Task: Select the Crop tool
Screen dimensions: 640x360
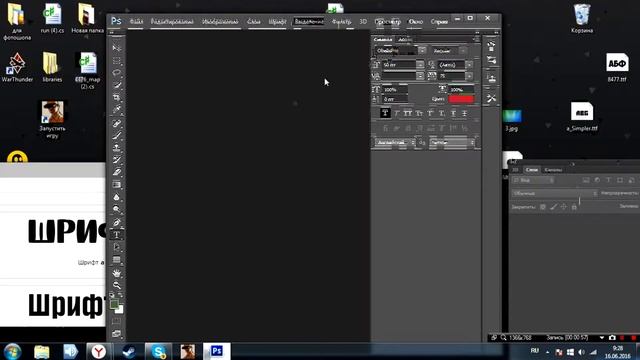Action: pyautogui.click(x=117, y=98)
